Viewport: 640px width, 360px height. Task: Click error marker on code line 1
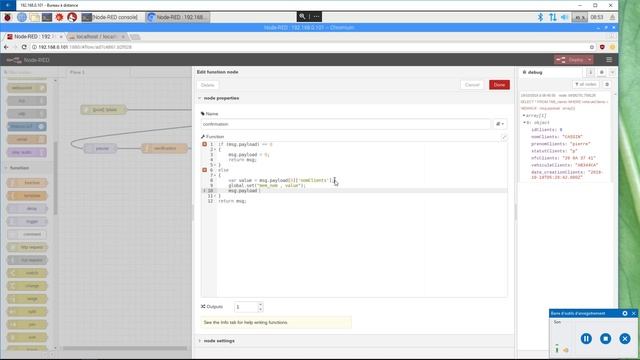click(x=204, y=144)
